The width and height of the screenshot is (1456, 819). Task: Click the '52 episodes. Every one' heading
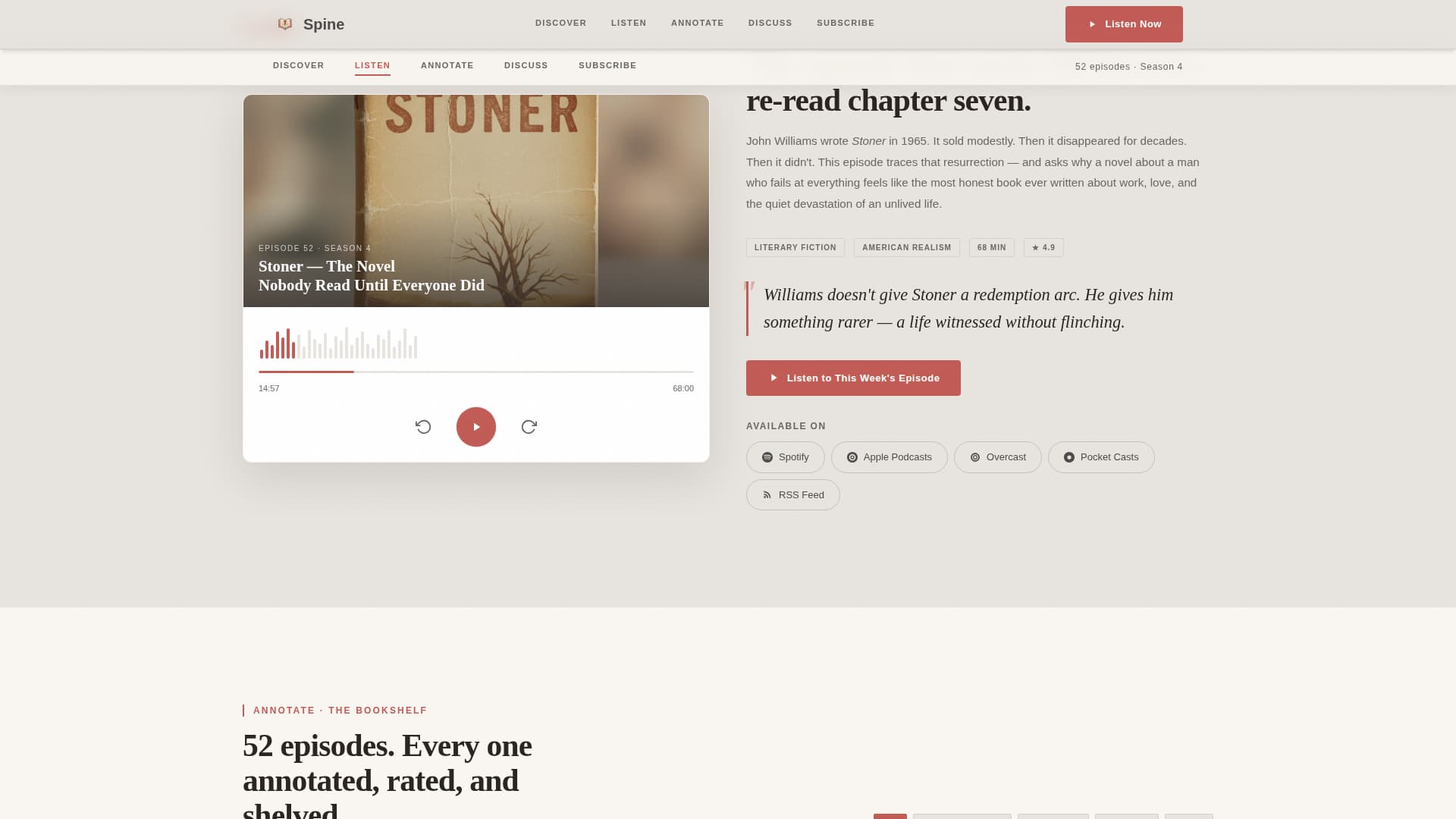coord(388,746)
